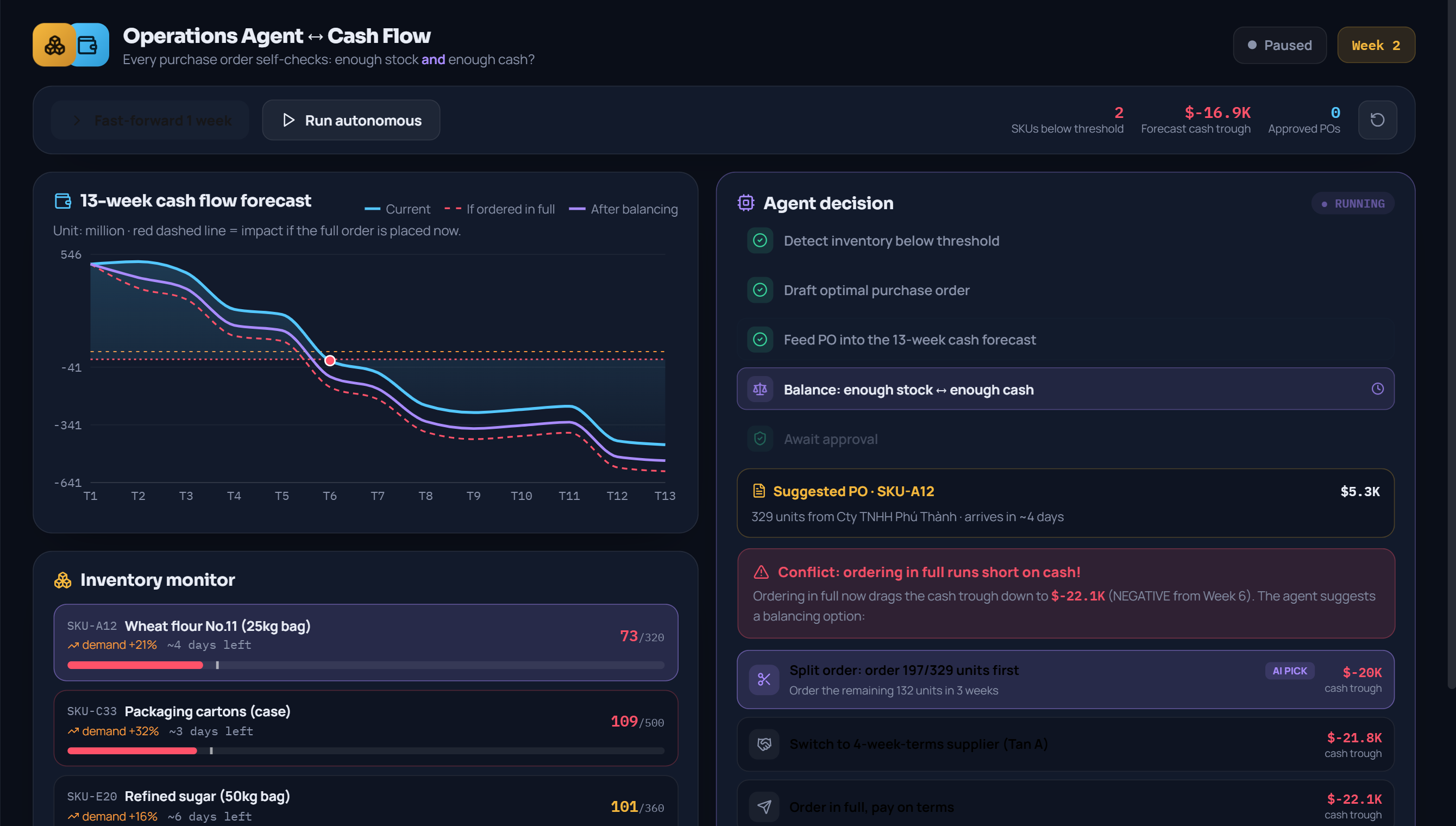Open the Suggested PO SKU-A12 card
This screenshot has height=826, width=1456.
(x=1065, y=503)
